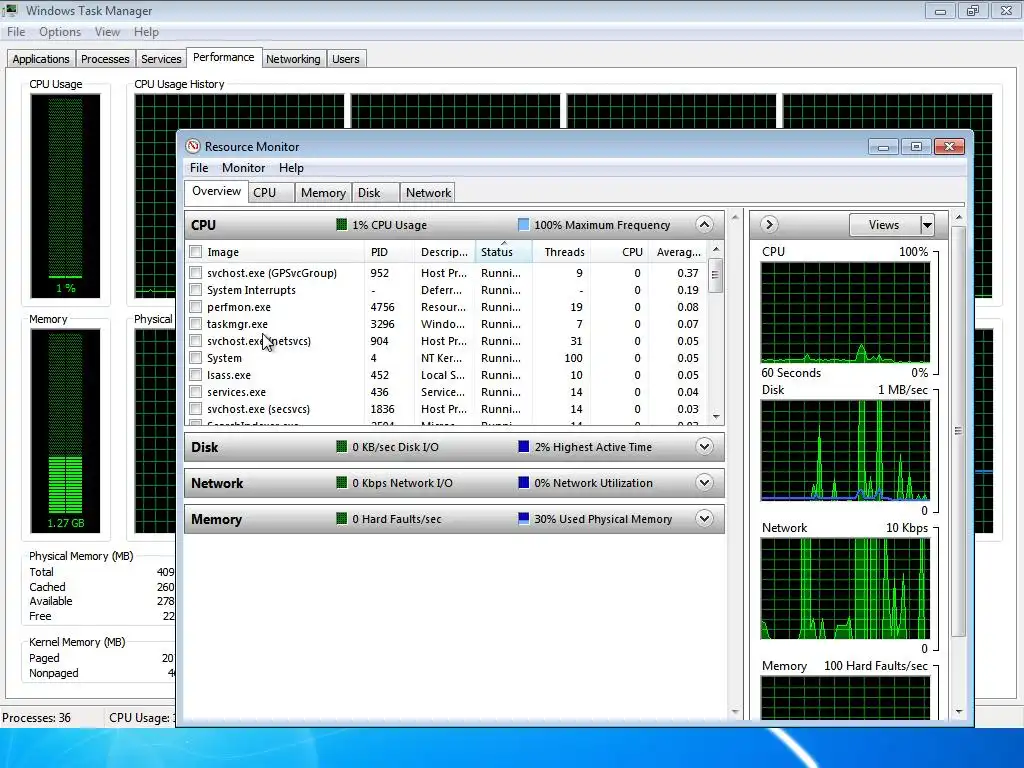The image size is (1024, 768).
Task: Open Task Manager View menu
Action: tap(107, 32)
